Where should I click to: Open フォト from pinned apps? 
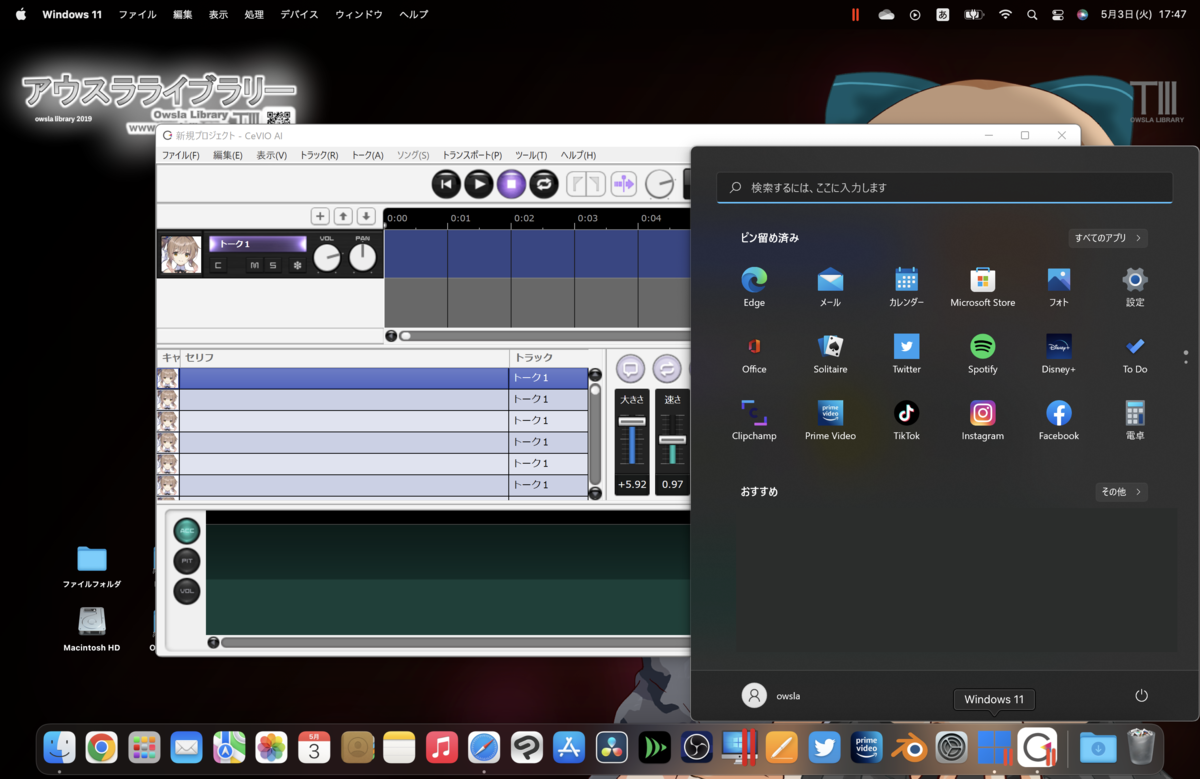[1059, 286]
